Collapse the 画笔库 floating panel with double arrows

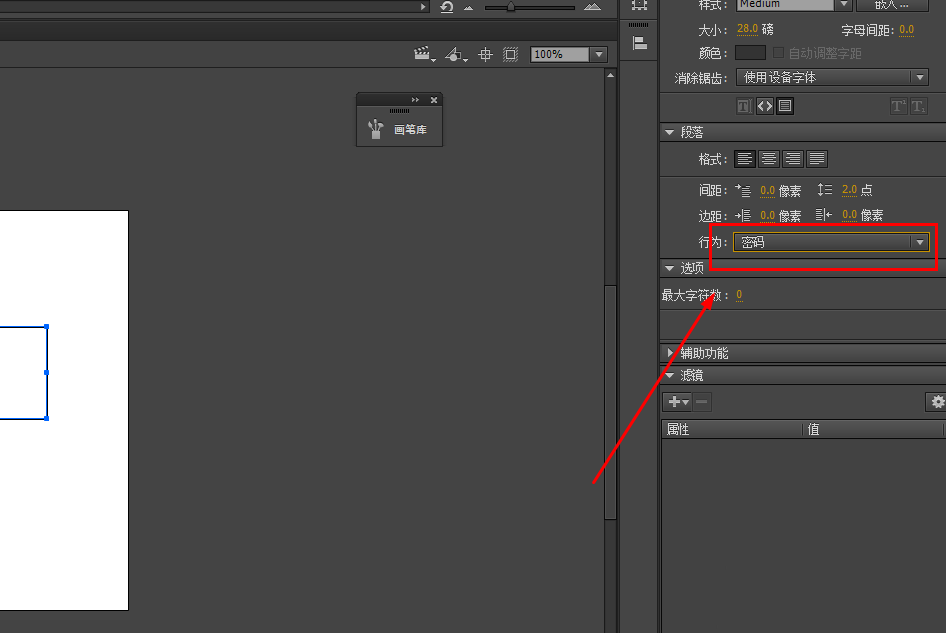pos(415,100)
